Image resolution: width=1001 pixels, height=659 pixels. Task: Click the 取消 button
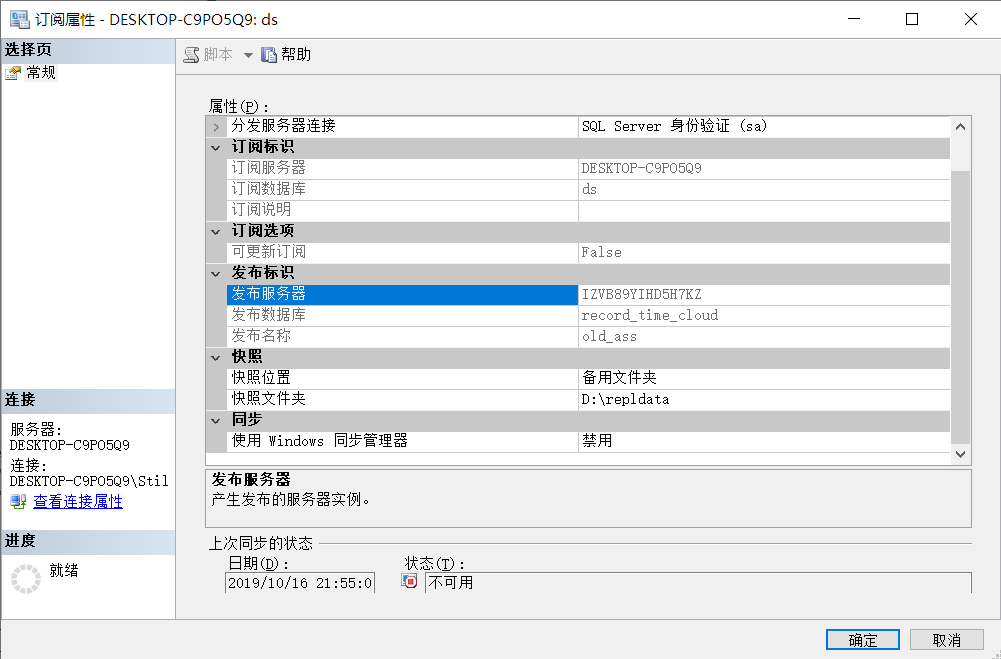coord(946,640)
